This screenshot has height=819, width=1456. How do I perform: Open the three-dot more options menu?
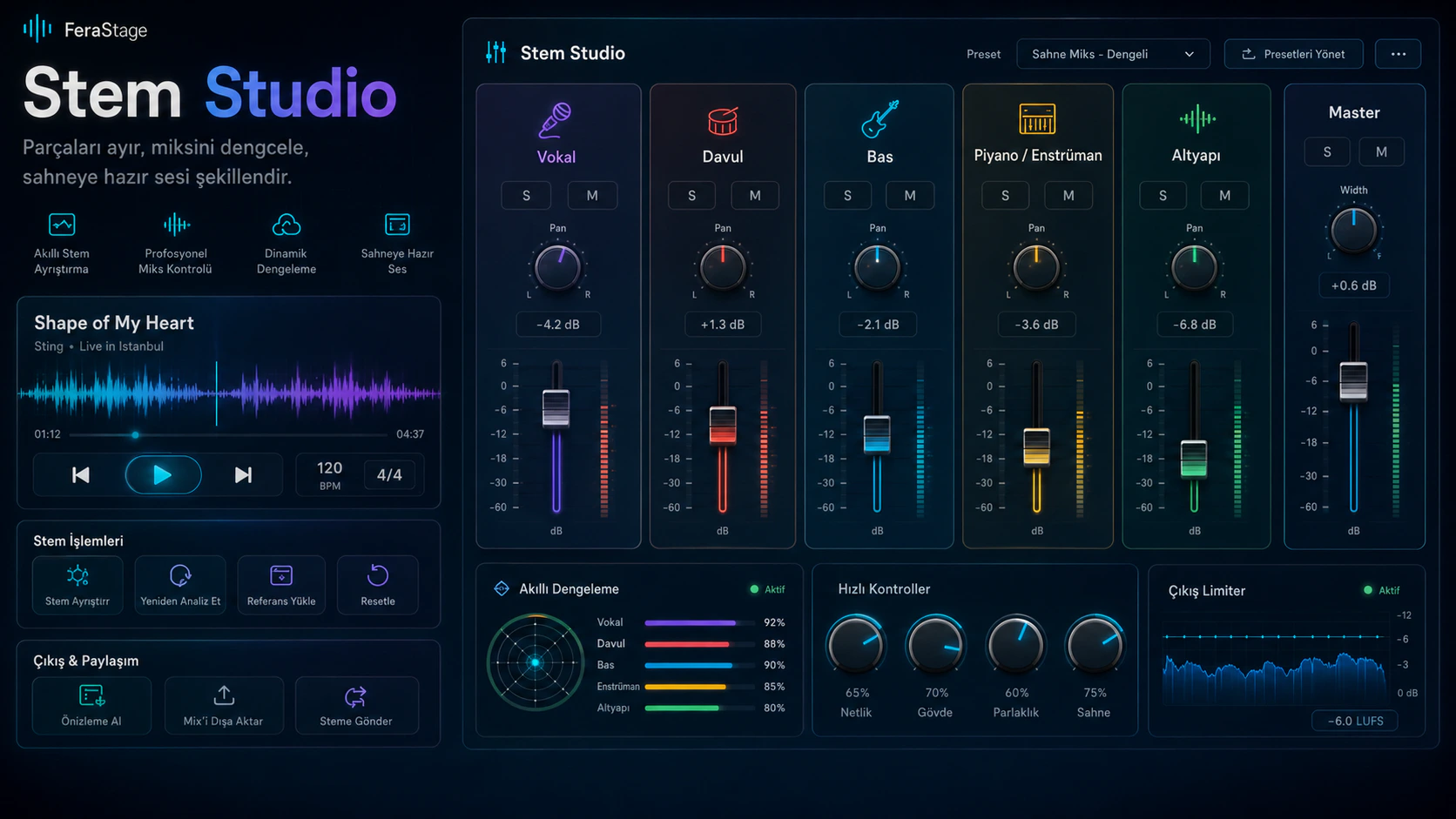(1399, 54)
